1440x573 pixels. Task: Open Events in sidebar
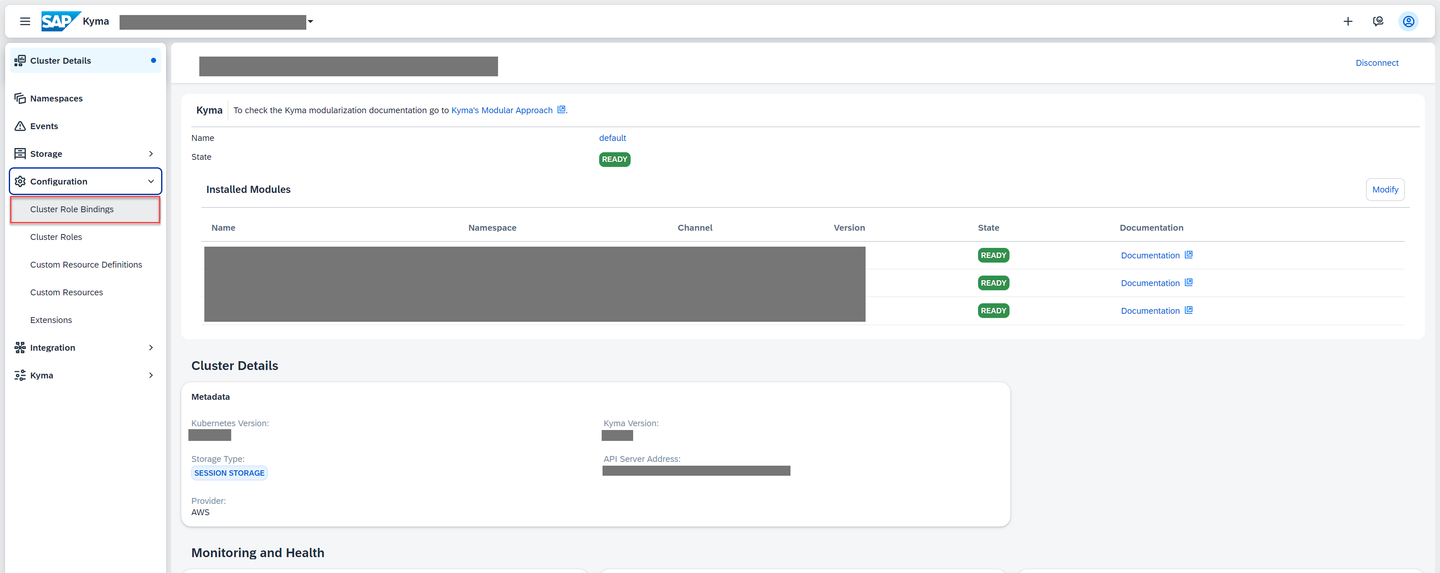pyautogui.click(x=84, y=126)
